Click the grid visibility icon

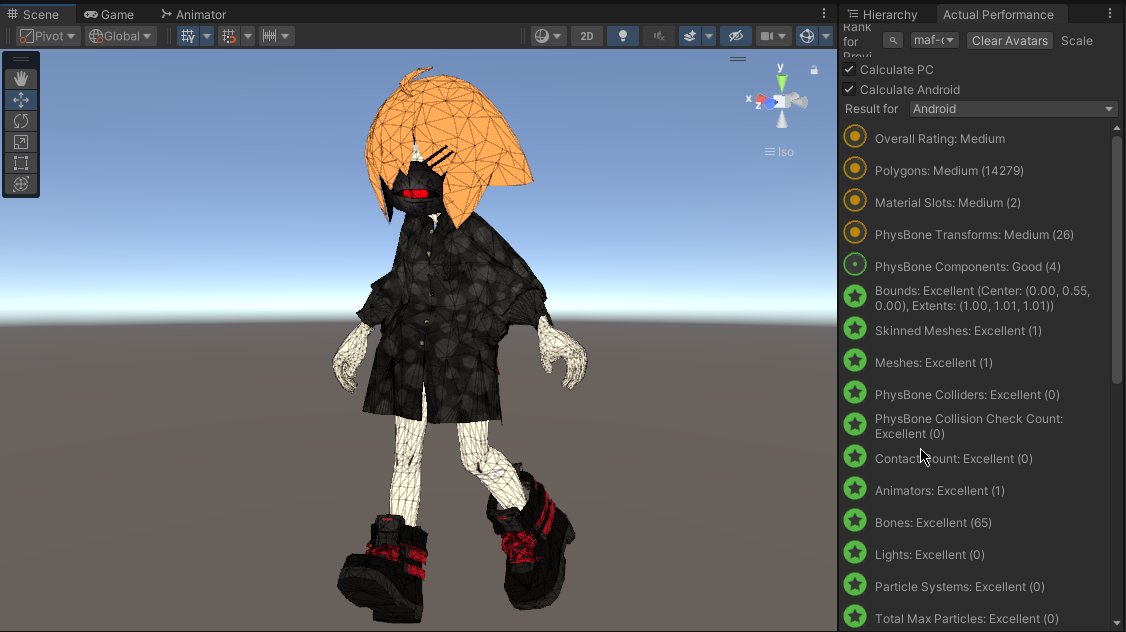pyautogui.click(x=188, y=36)
